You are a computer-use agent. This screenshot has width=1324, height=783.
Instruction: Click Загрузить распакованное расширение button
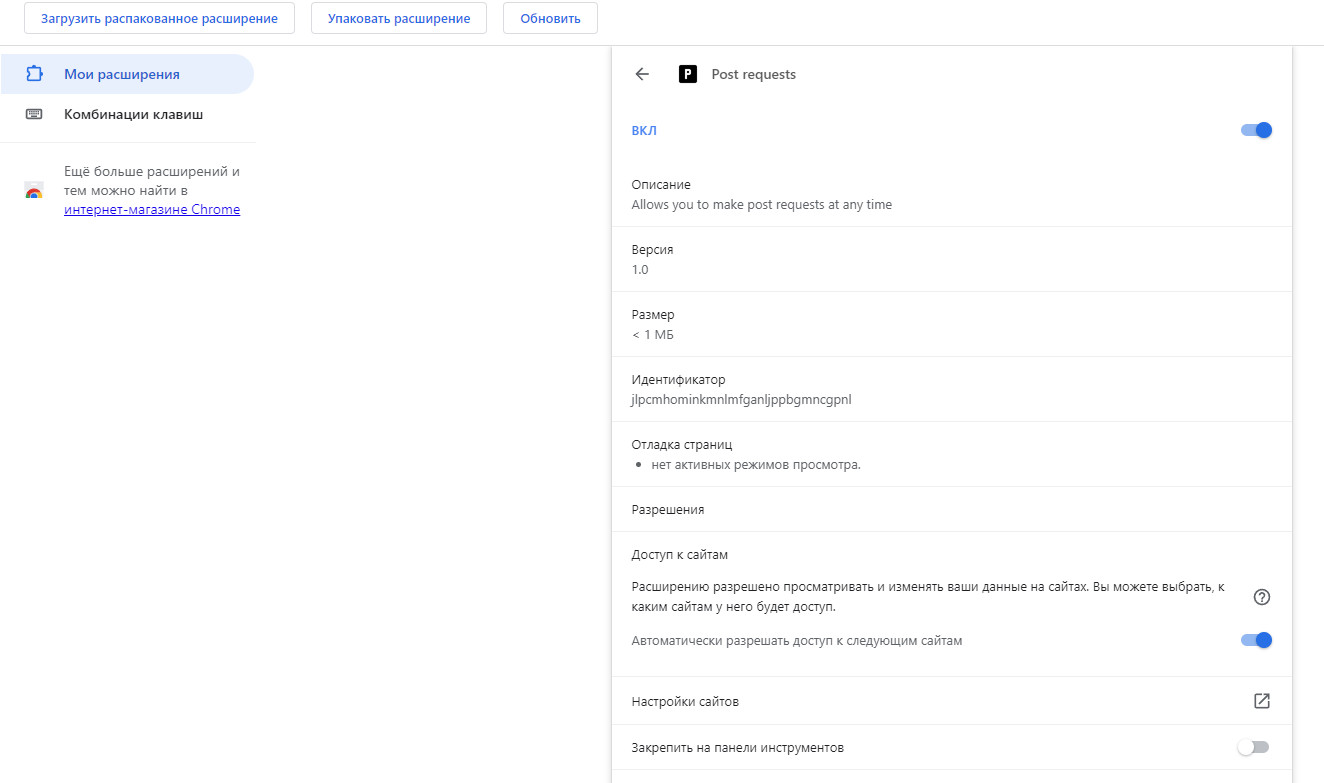point(159,18)
